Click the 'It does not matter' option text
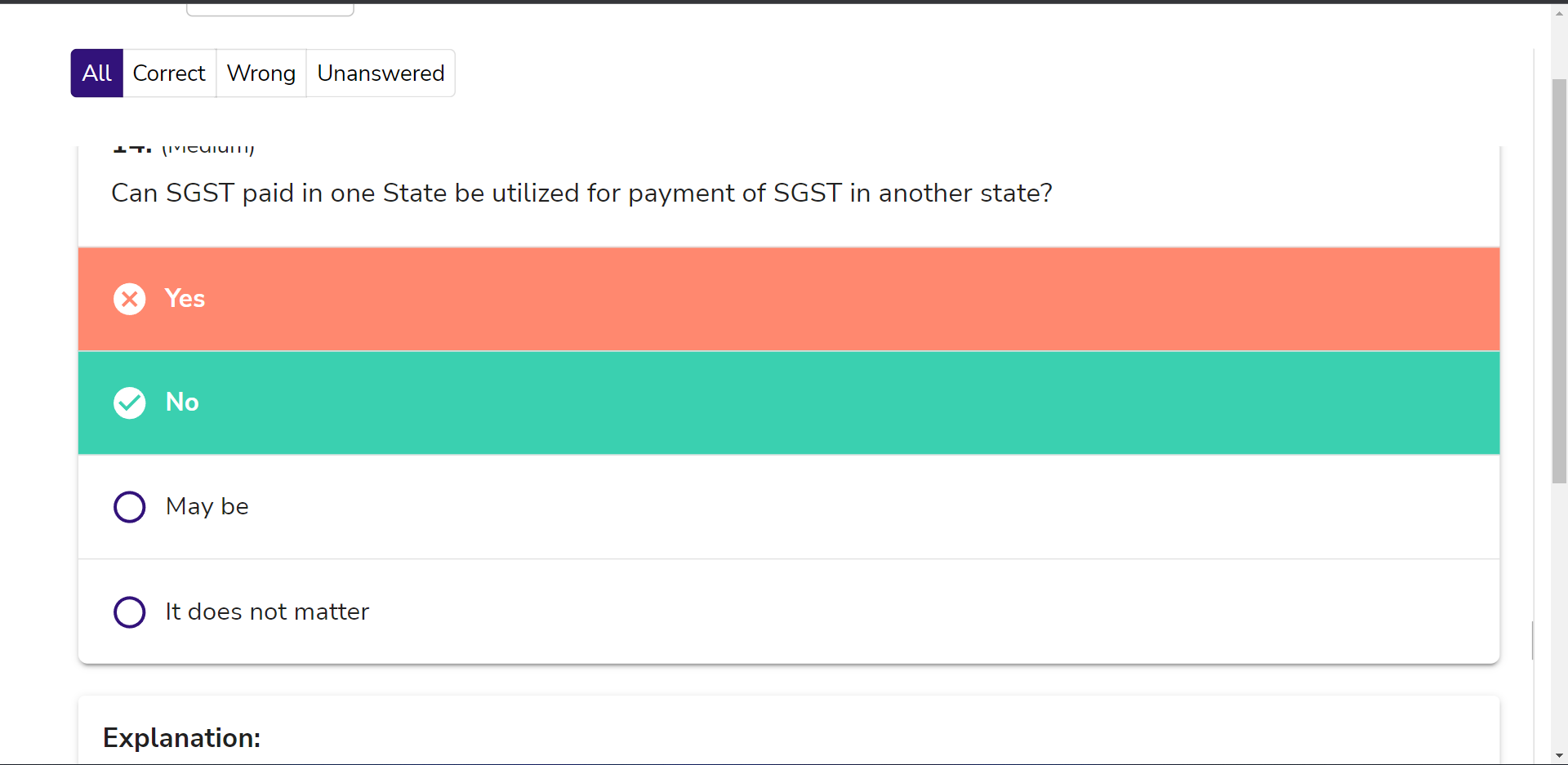Viewport: 1568px width, 765px height. pyautogui.click(x=267, y=612)
